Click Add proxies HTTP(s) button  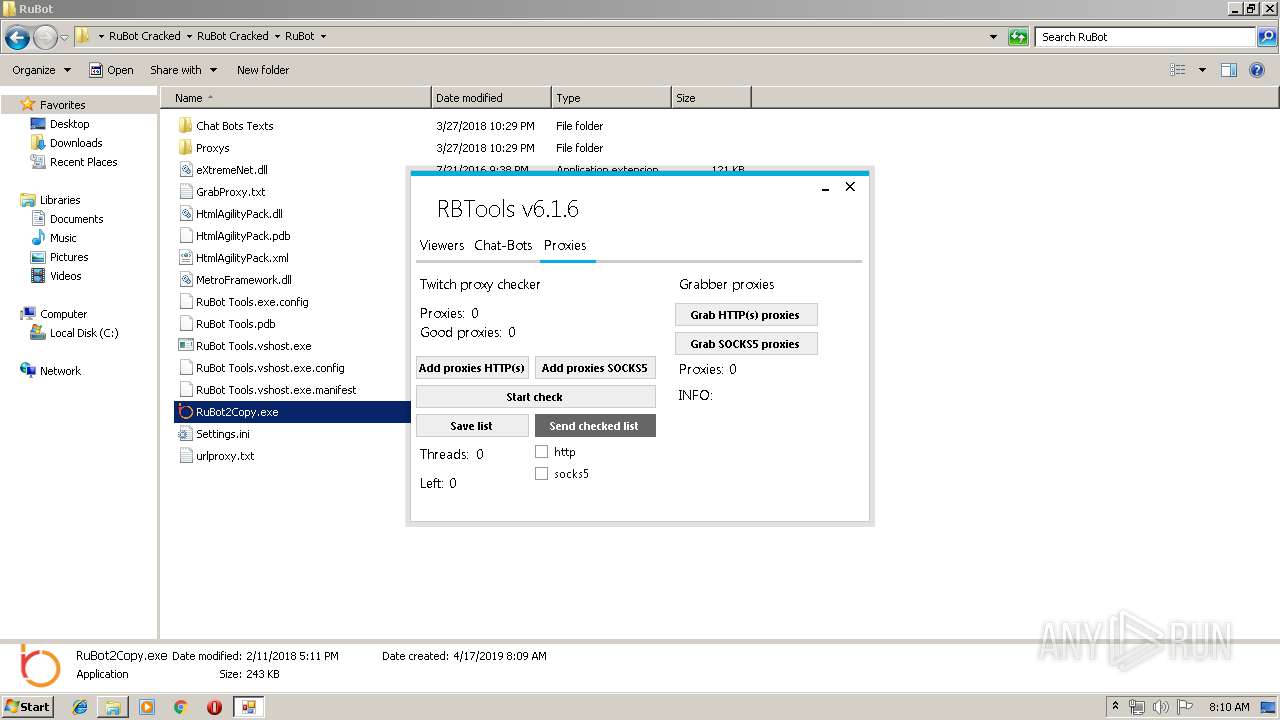coord(472,368)
